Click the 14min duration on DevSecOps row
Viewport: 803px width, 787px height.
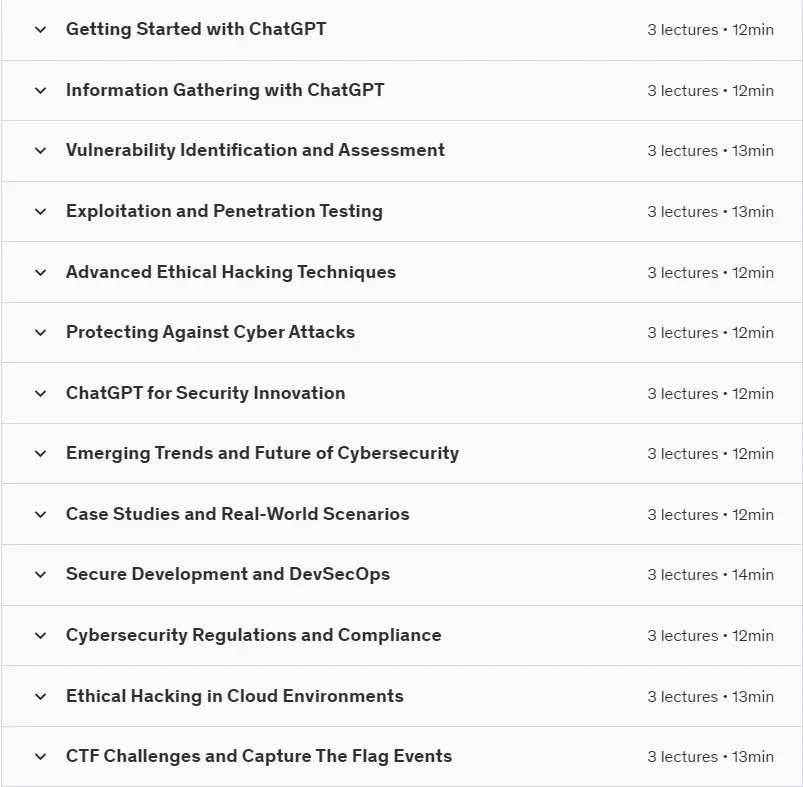[752, 575]
